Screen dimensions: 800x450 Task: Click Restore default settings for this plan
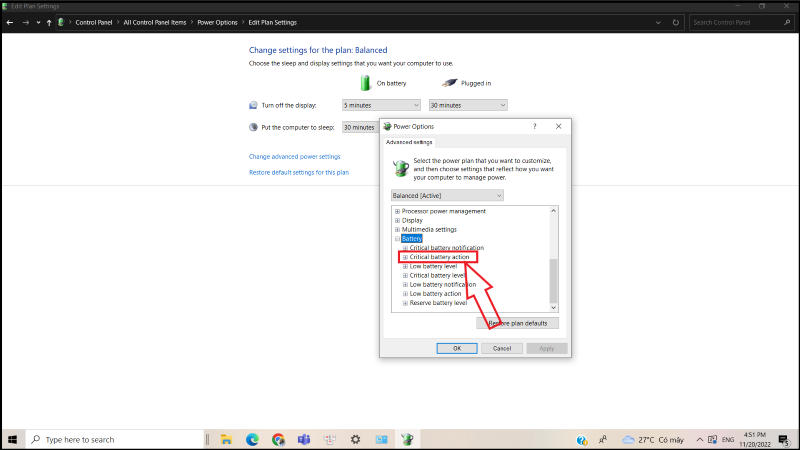click(299, 172)
